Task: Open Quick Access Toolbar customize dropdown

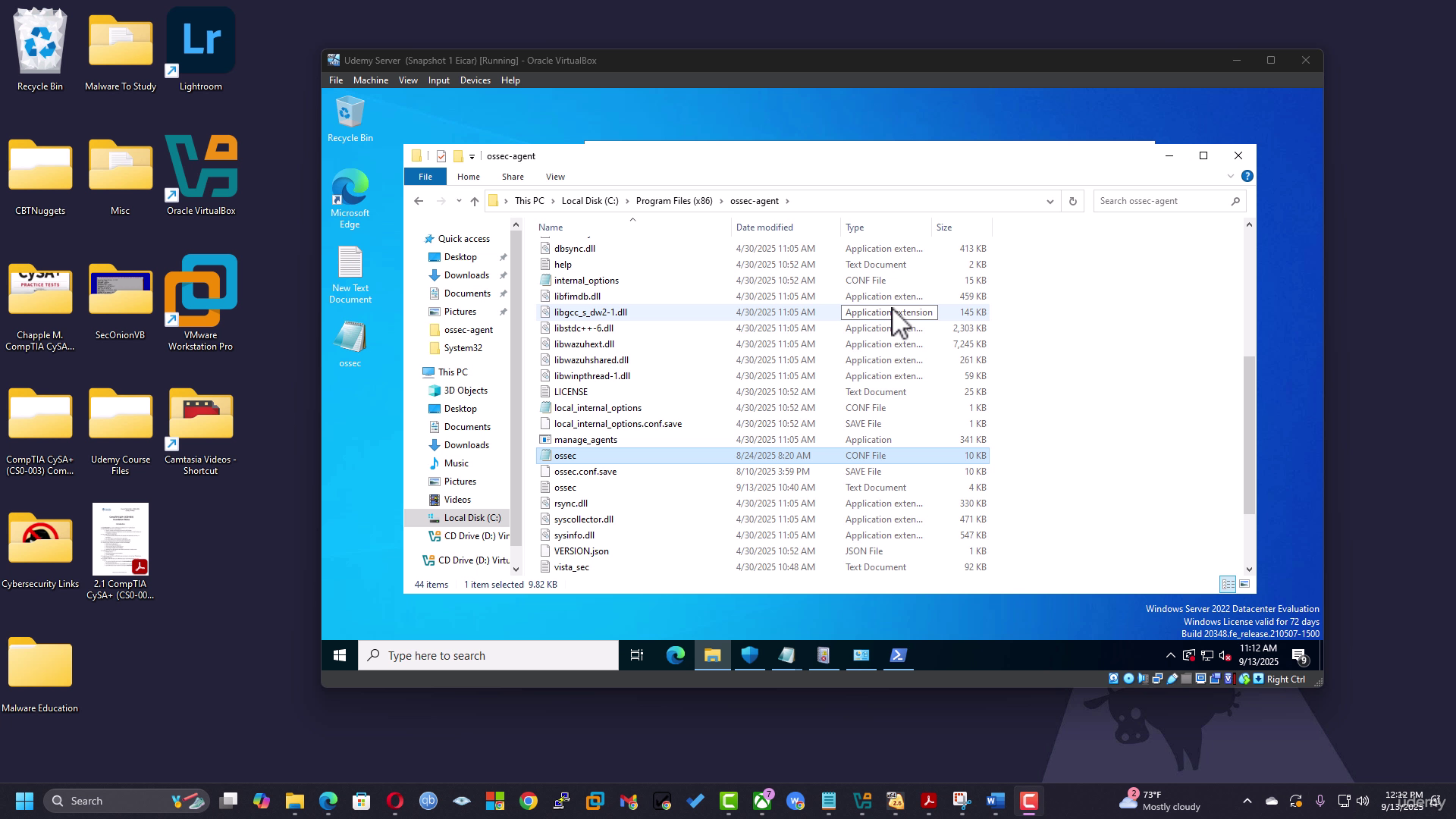Action: 472,156
